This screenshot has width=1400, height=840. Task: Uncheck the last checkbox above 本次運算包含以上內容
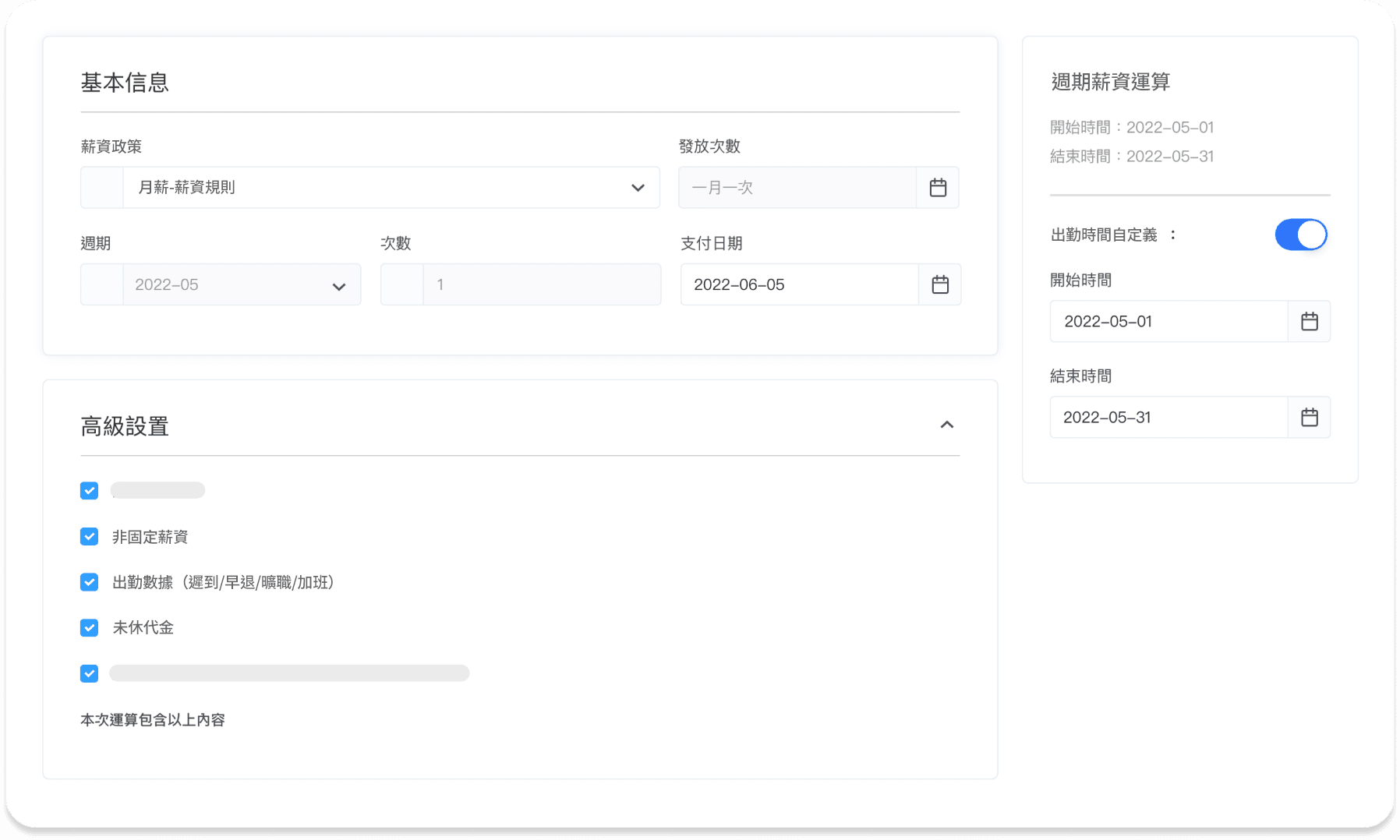point(90,673)
